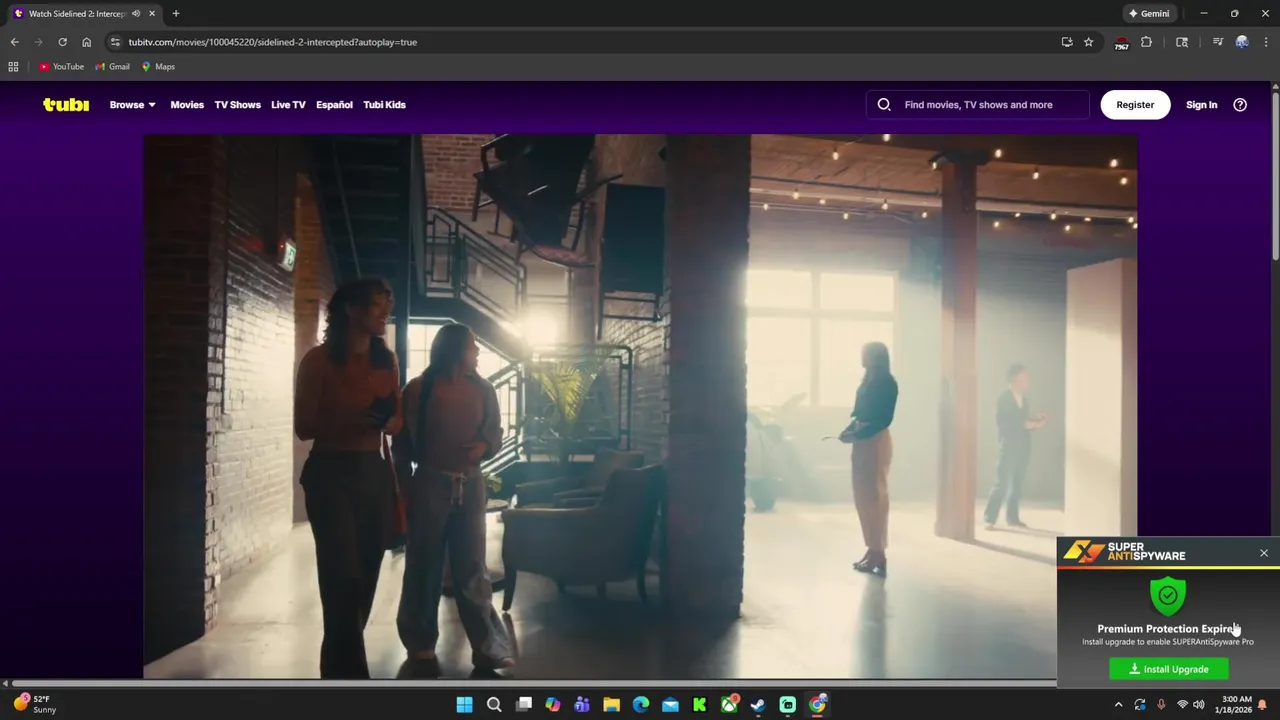This screenshot has width=1280, height=720.
Task: Go back with the browser back arrow
Action: 14,42
